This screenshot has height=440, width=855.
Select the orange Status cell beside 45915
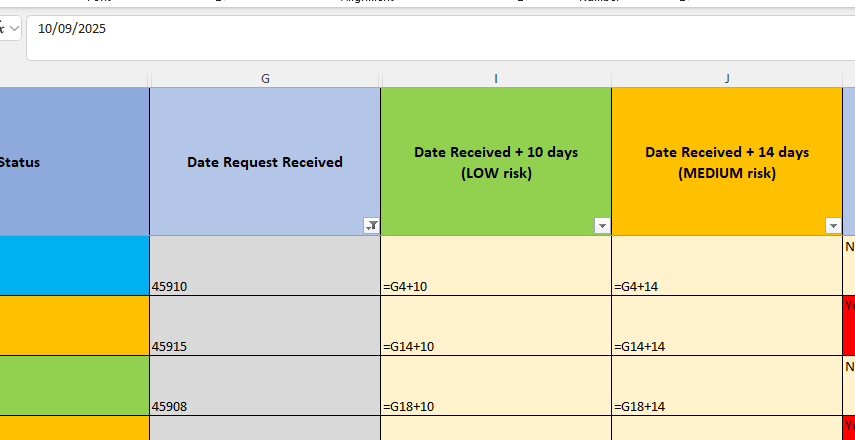(74, 326)
